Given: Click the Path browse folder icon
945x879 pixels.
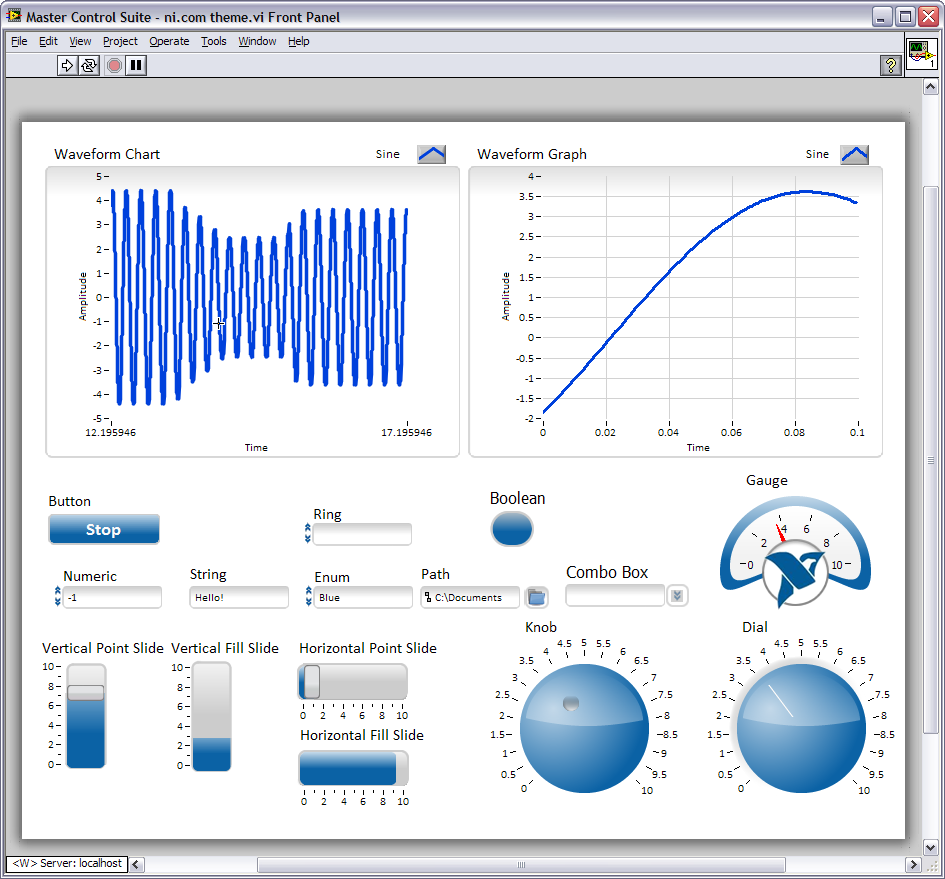Looking at the screenshot, I should point(536,597).
